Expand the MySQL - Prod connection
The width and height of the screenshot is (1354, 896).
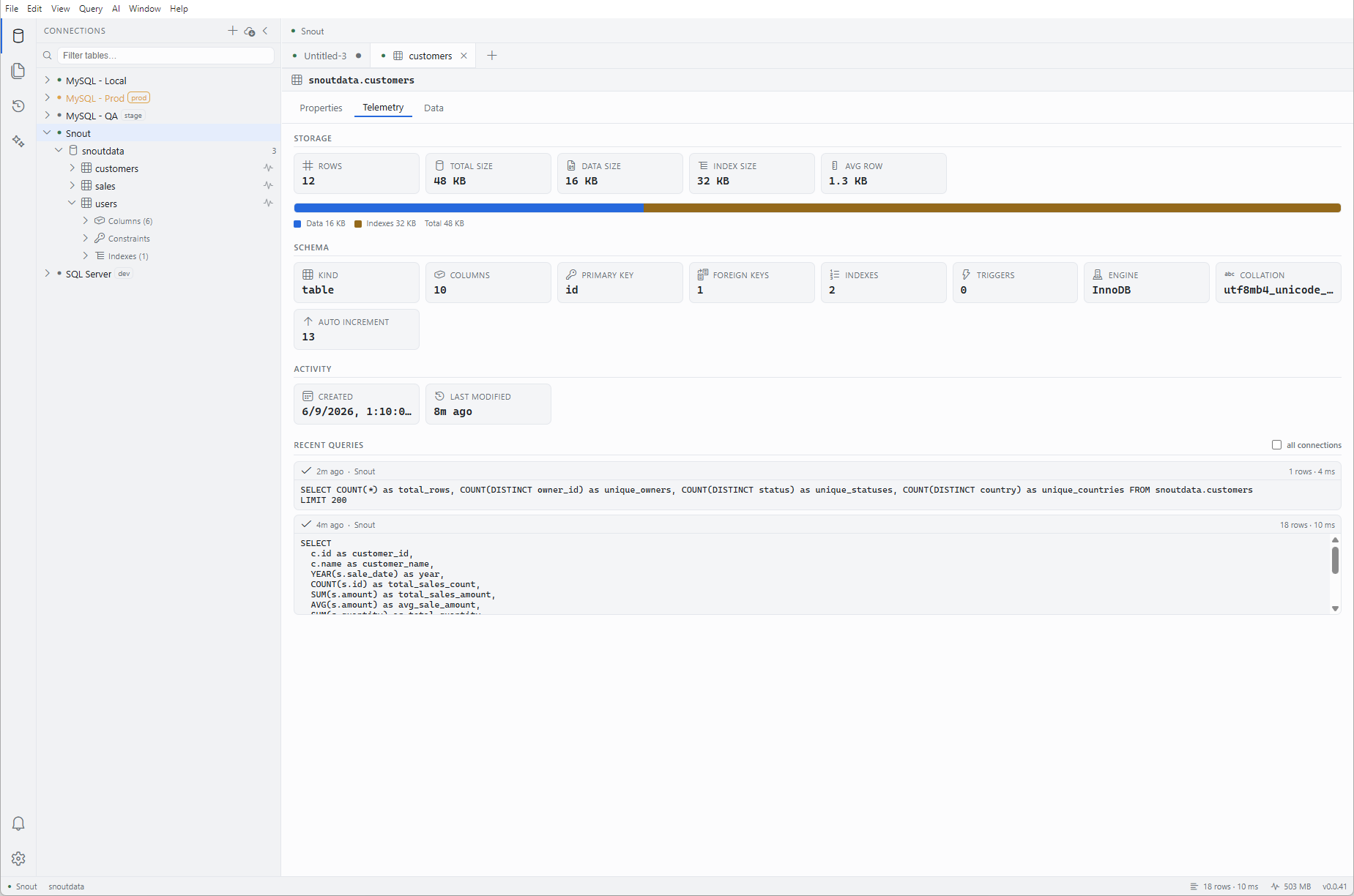(x=48, y=98)
